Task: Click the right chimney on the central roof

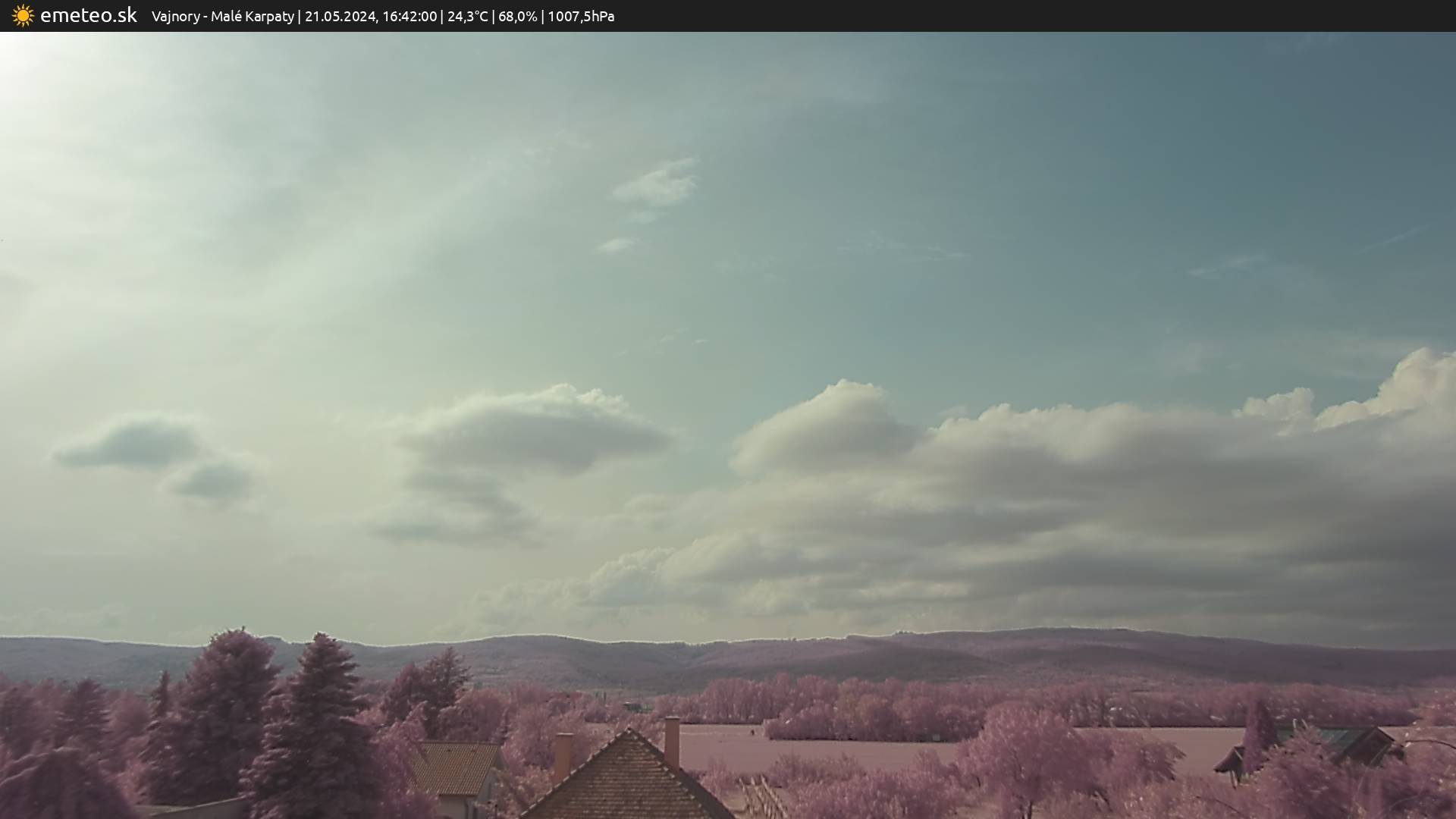Action: click(x=672, y=741)
